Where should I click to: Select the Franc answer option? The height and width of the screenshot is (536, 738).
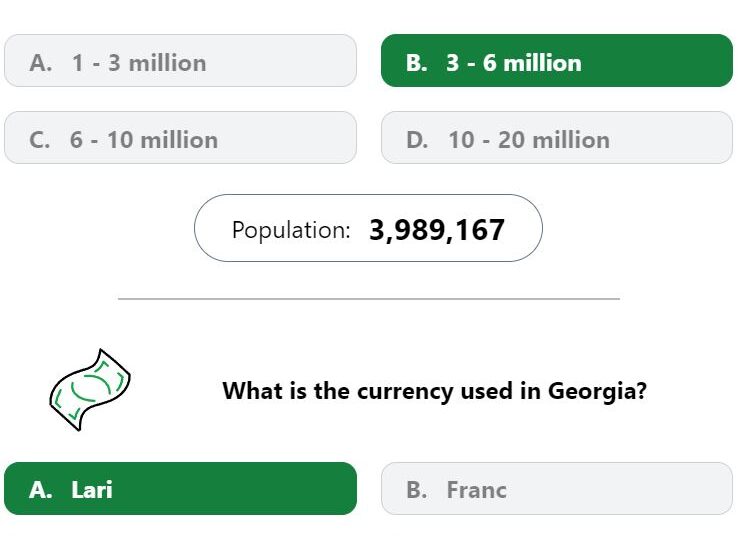click(557, 488)
